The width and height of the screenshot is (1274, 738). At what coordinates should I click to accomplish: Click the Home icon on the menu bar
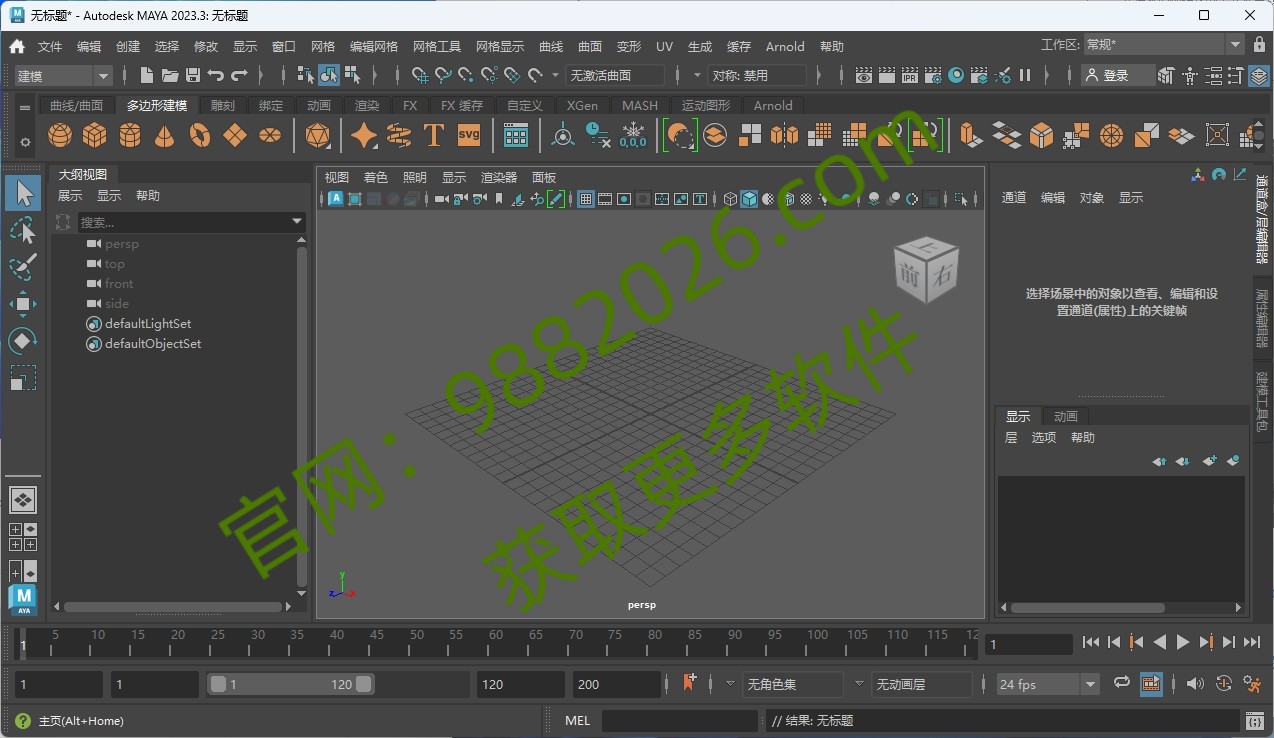[x=17, y=46]
